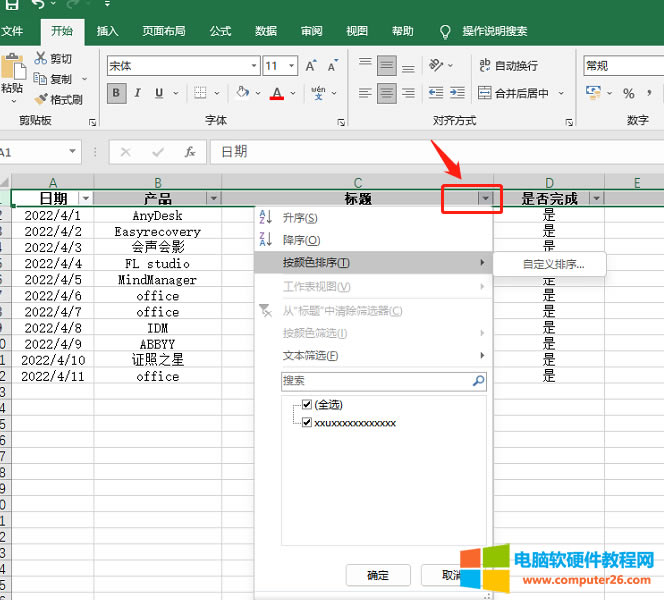The image size is (664, 600).
Task: Open the filter dropdown in 标题 column header
Action: [x=485, y=199]
